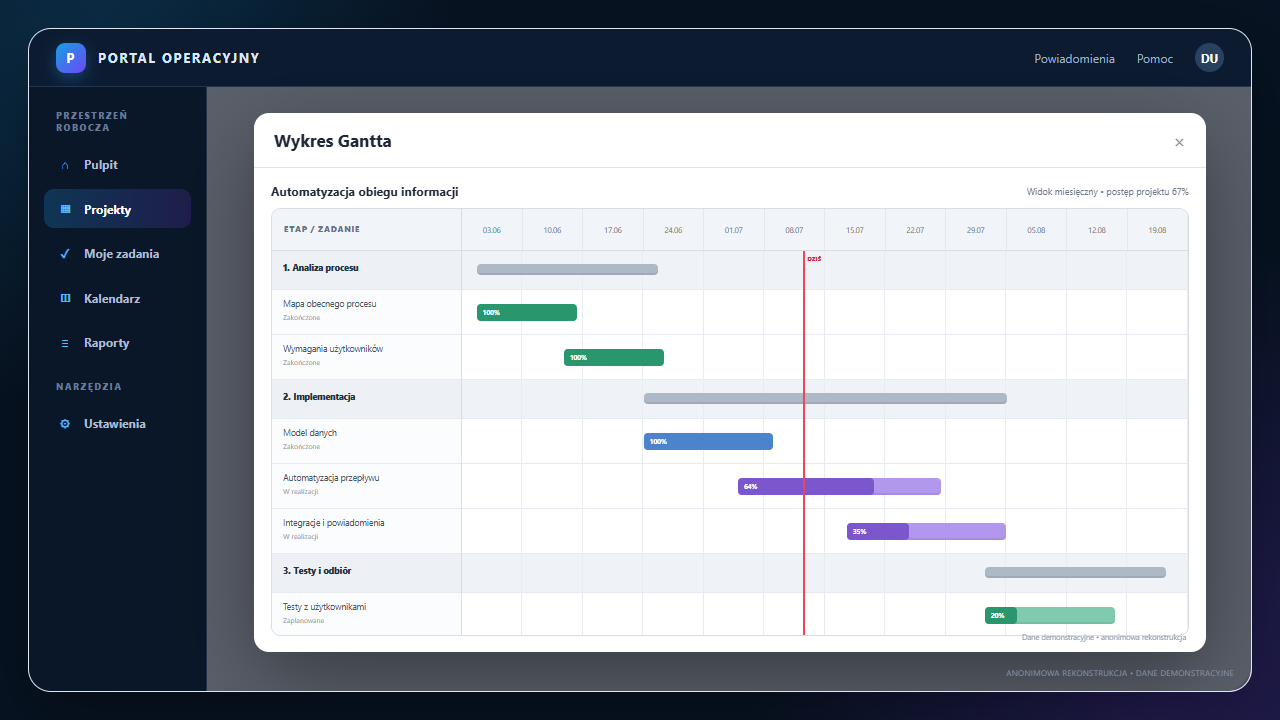Click the Wykres Gantta dialog title
1280x720 pixels.
coord(333,141)
